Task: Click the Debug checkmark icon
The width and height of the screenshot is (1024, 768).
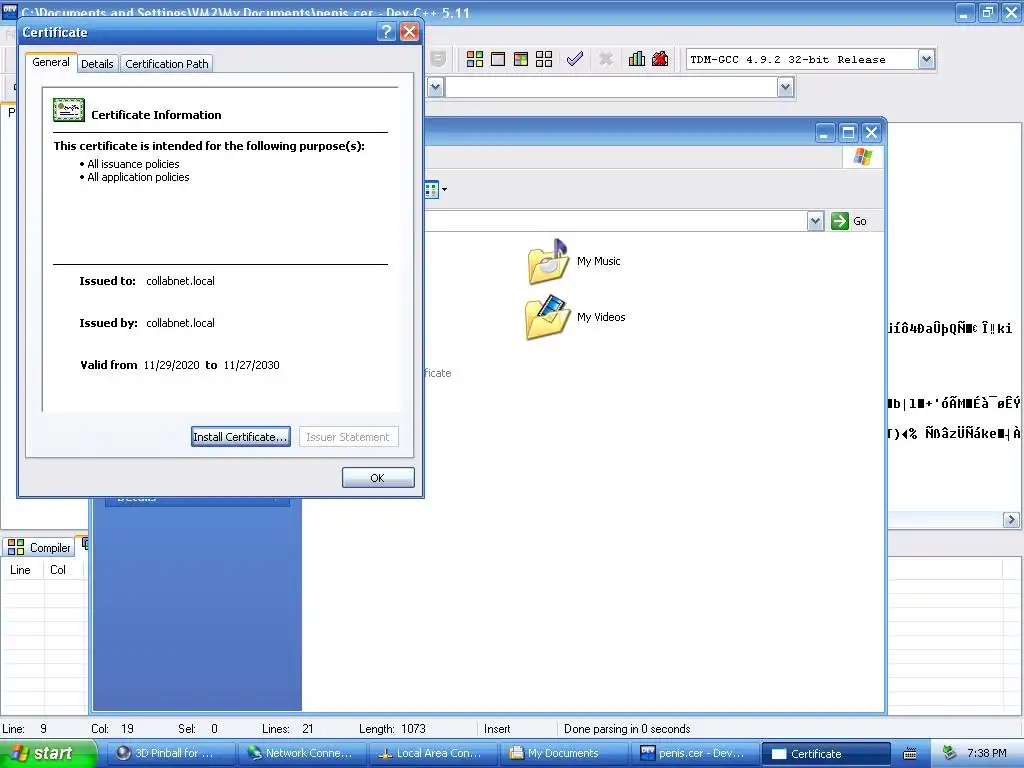Action: [x=575, y=59]
